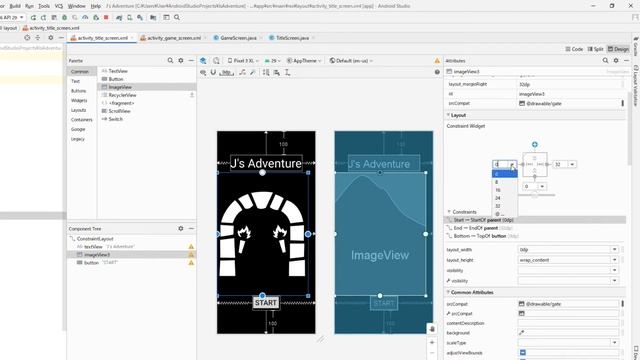Open layout_width dropdown

(614, 249)
